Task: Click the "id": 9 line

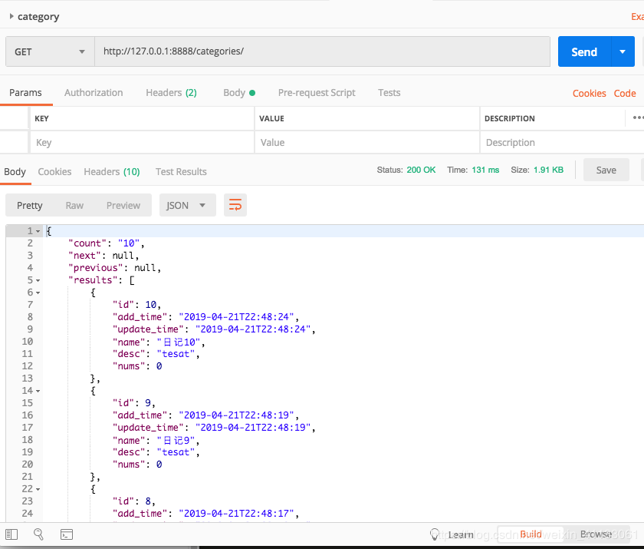Action: point(134,403)
